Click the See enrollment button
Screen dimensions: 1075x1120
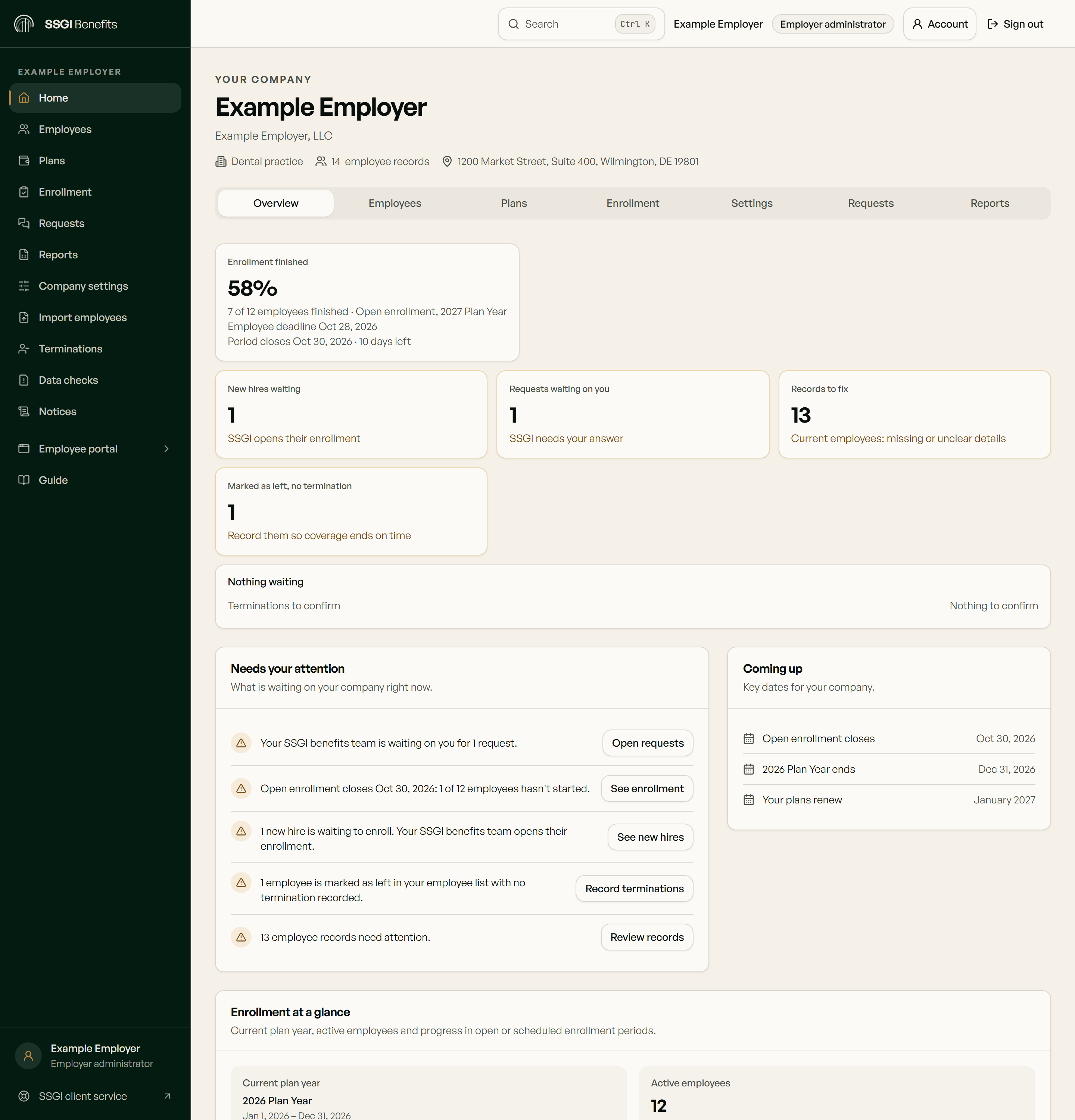(x=647, y=788)
